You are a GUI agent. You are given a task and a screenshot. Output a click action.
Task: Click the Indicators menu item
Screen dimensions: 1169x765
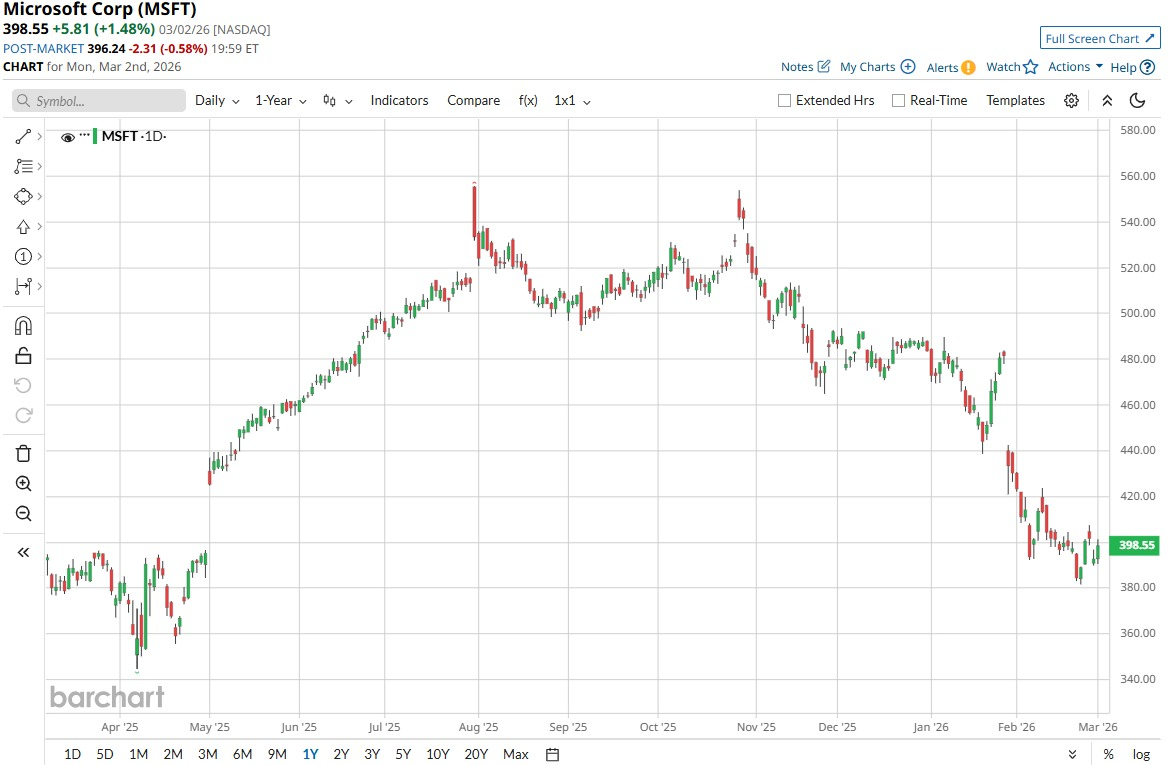400,101
